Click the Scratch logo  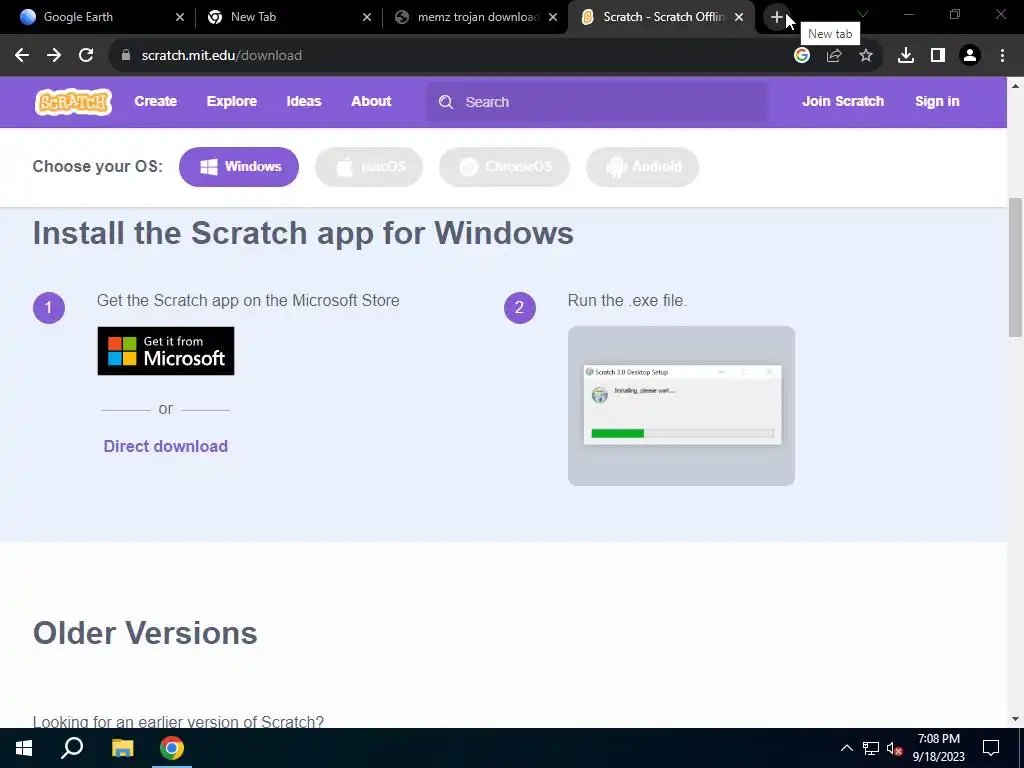coord(73,102)
